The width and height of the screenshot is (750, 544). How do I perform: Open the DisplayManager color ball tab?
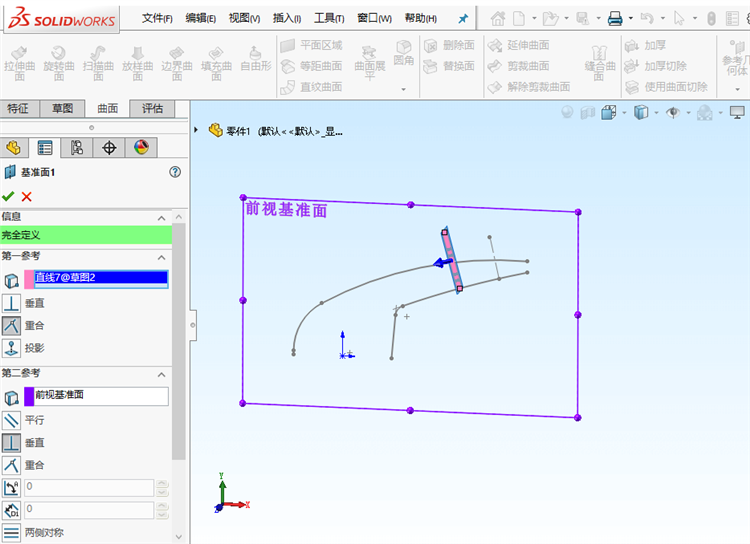(141, 148)
